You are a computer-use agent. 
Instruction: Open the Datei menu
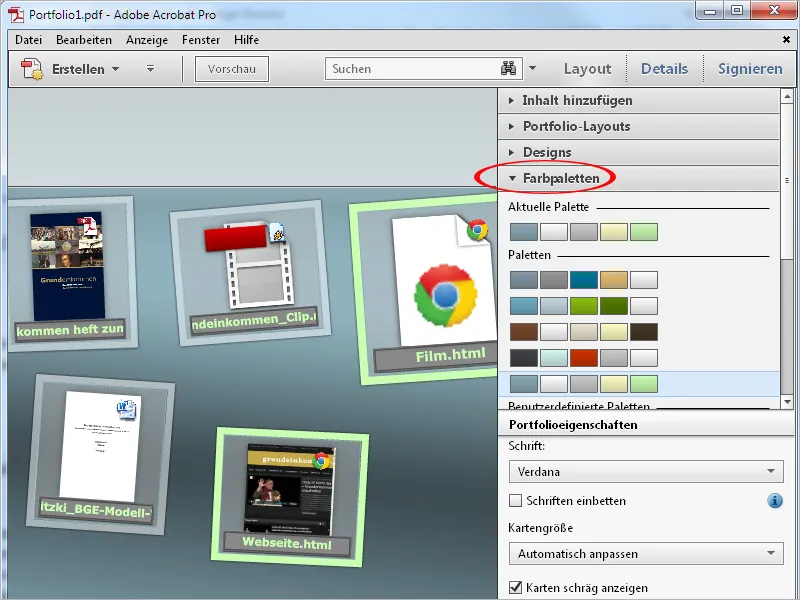[29, 40]
